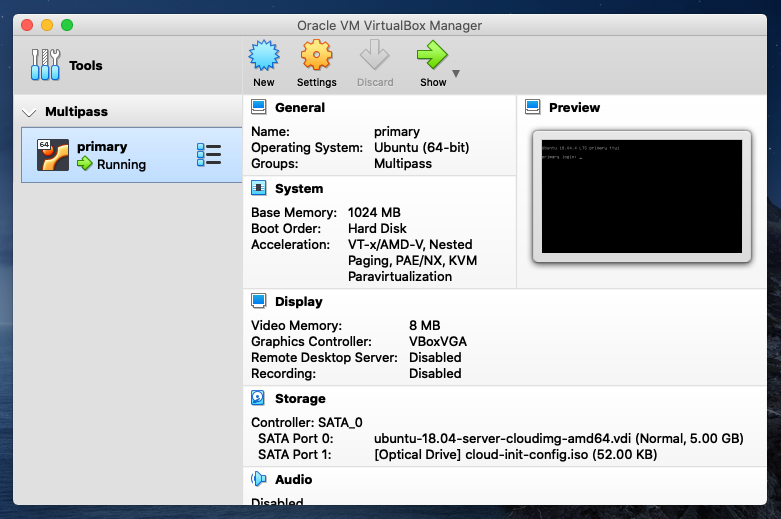Click the VM preview screen thumbnail
This screenshot has width=781, height=519.
click(641, 195)
